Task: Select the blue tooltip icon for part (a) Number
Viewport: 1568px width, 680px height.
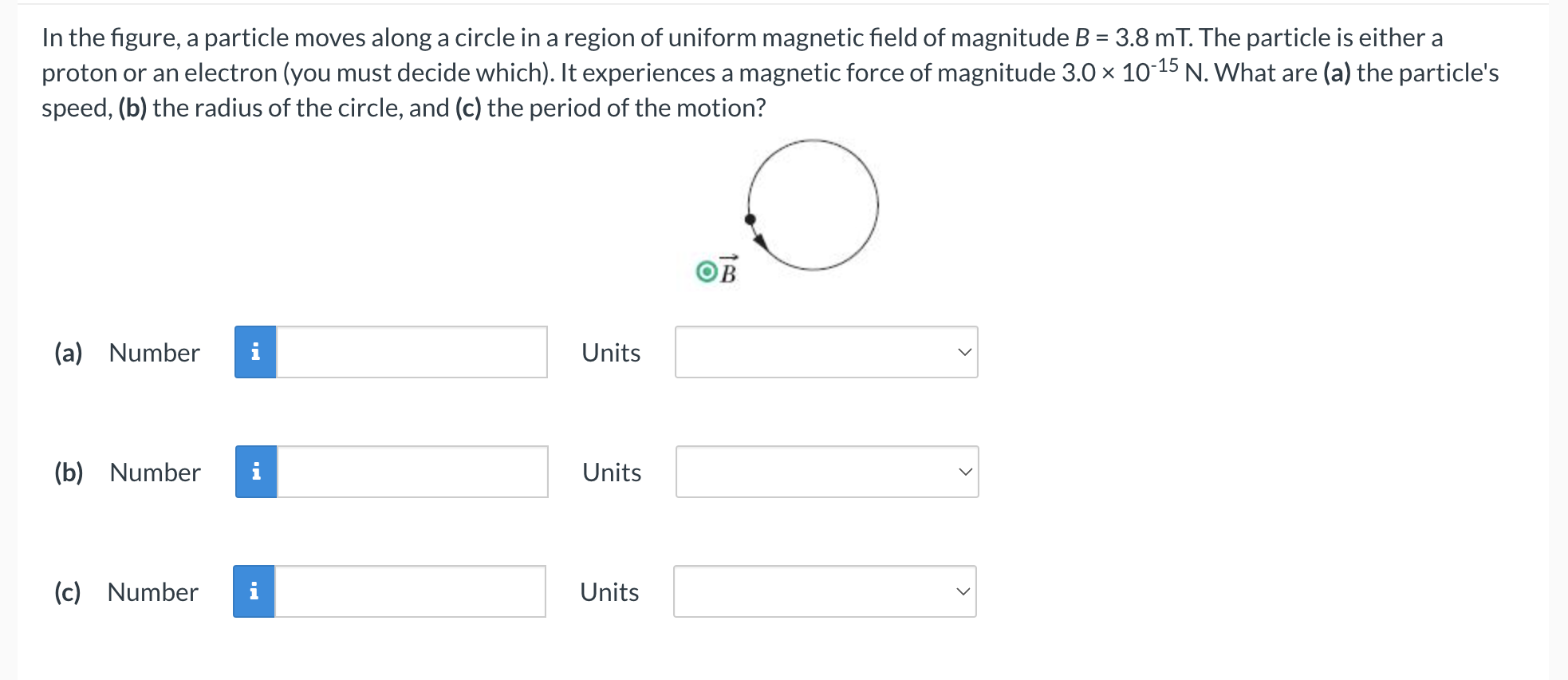Action: (255, 352)
